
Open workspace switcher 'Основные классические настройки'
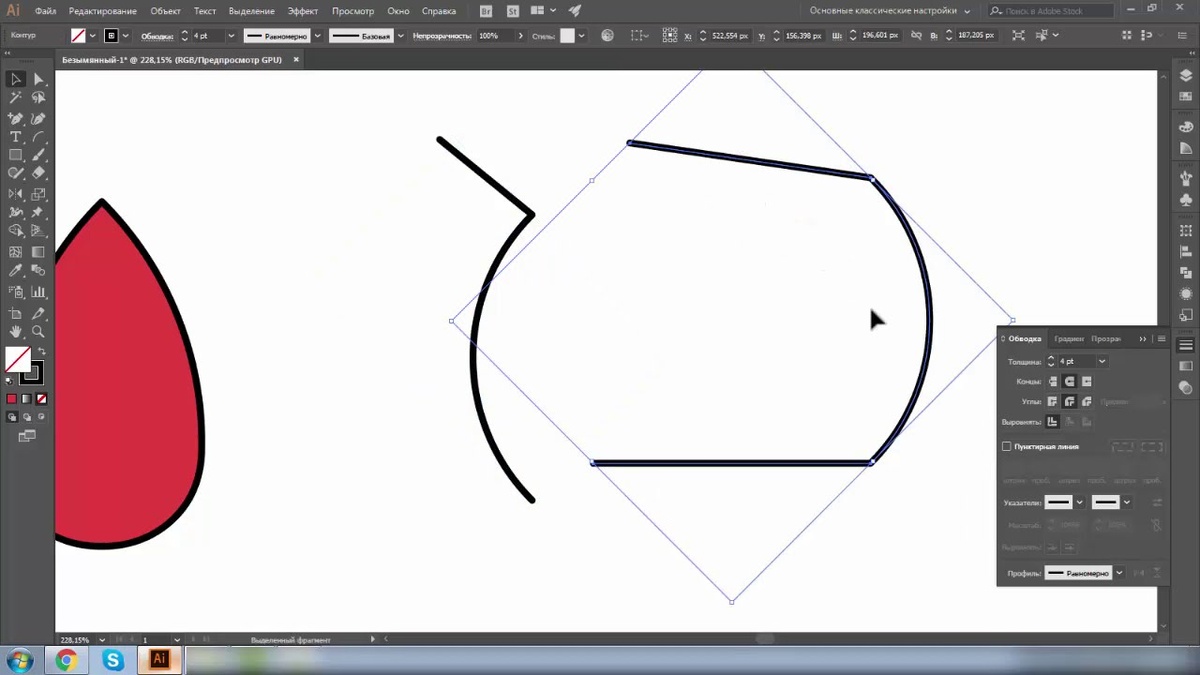click(889, 11)
